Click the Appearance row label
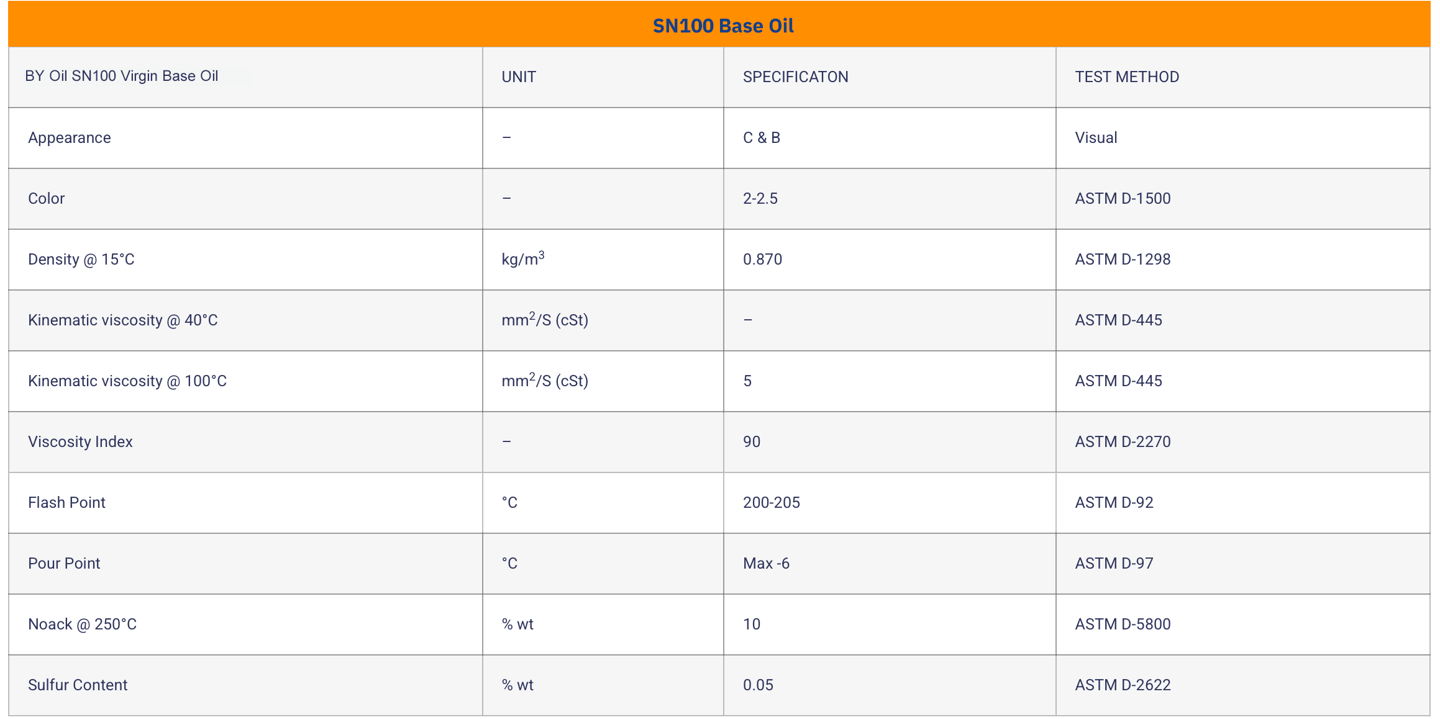Viewport: 1440px width, 719px height. pos(69,138)
